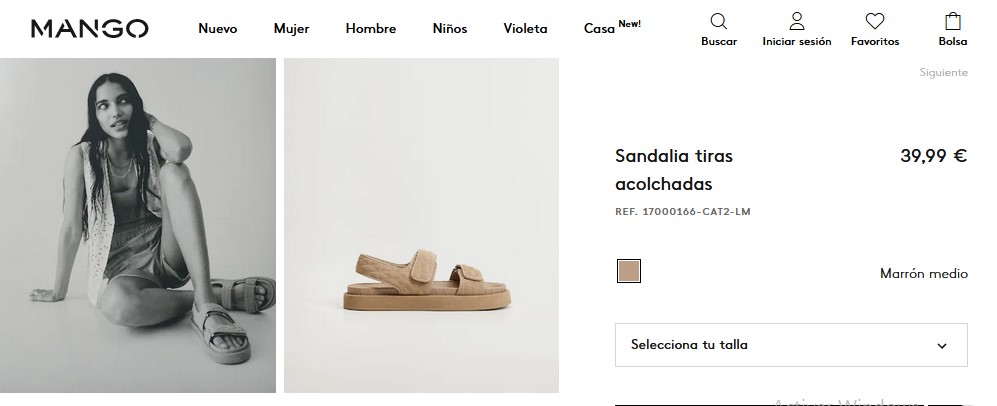Click the chevron arrow in size selector

942,346
